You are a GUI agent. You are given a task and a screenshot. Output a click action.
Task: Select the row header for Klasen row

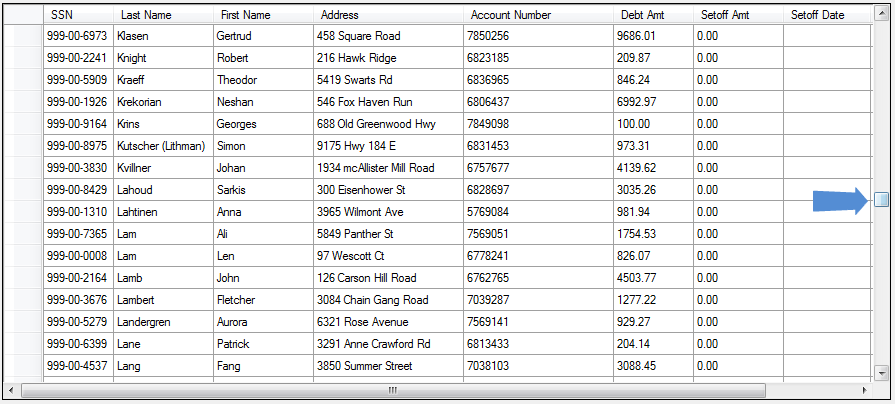pos(23,36)
